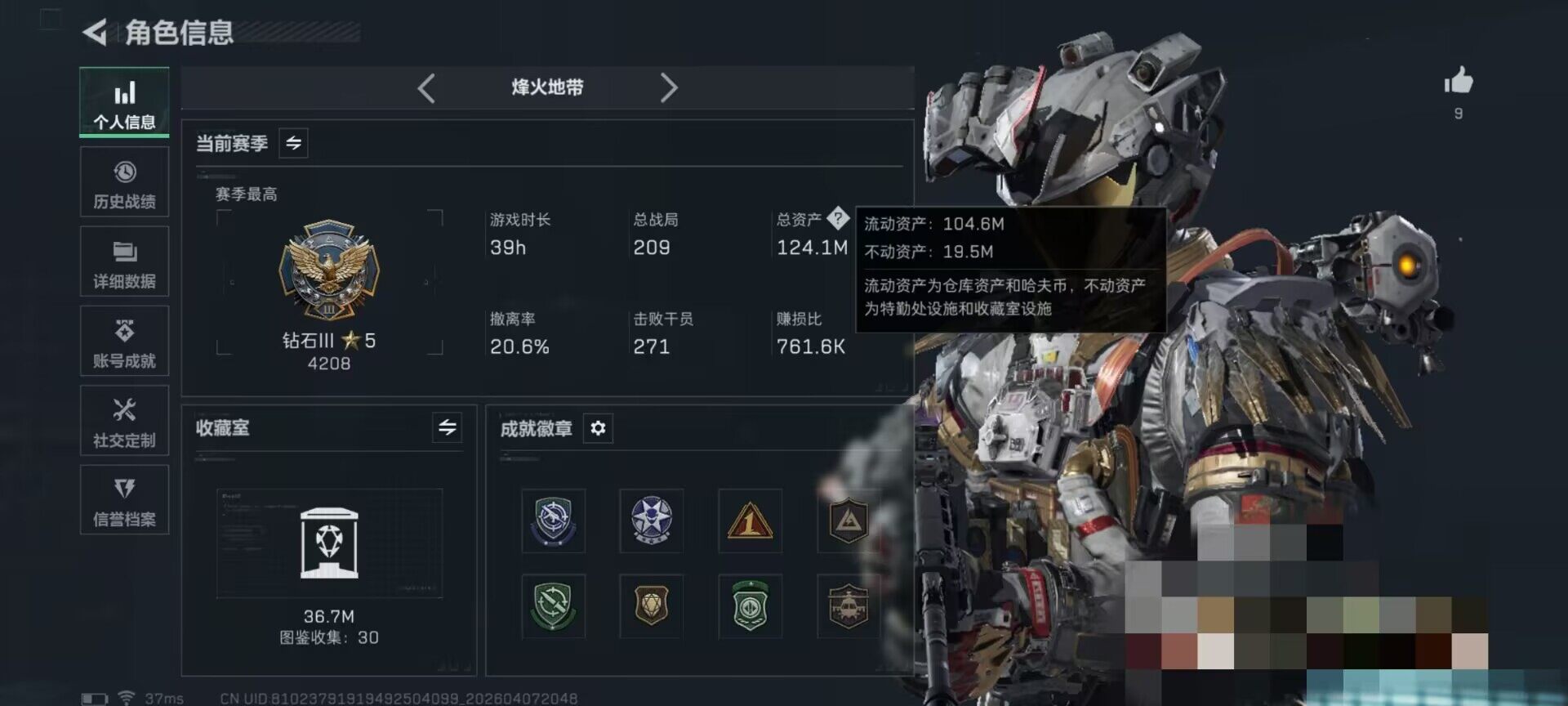Viewport: 1568px width, 706px height.
Task: Open 成就徽章 settings gear
Action: [598, 428]
